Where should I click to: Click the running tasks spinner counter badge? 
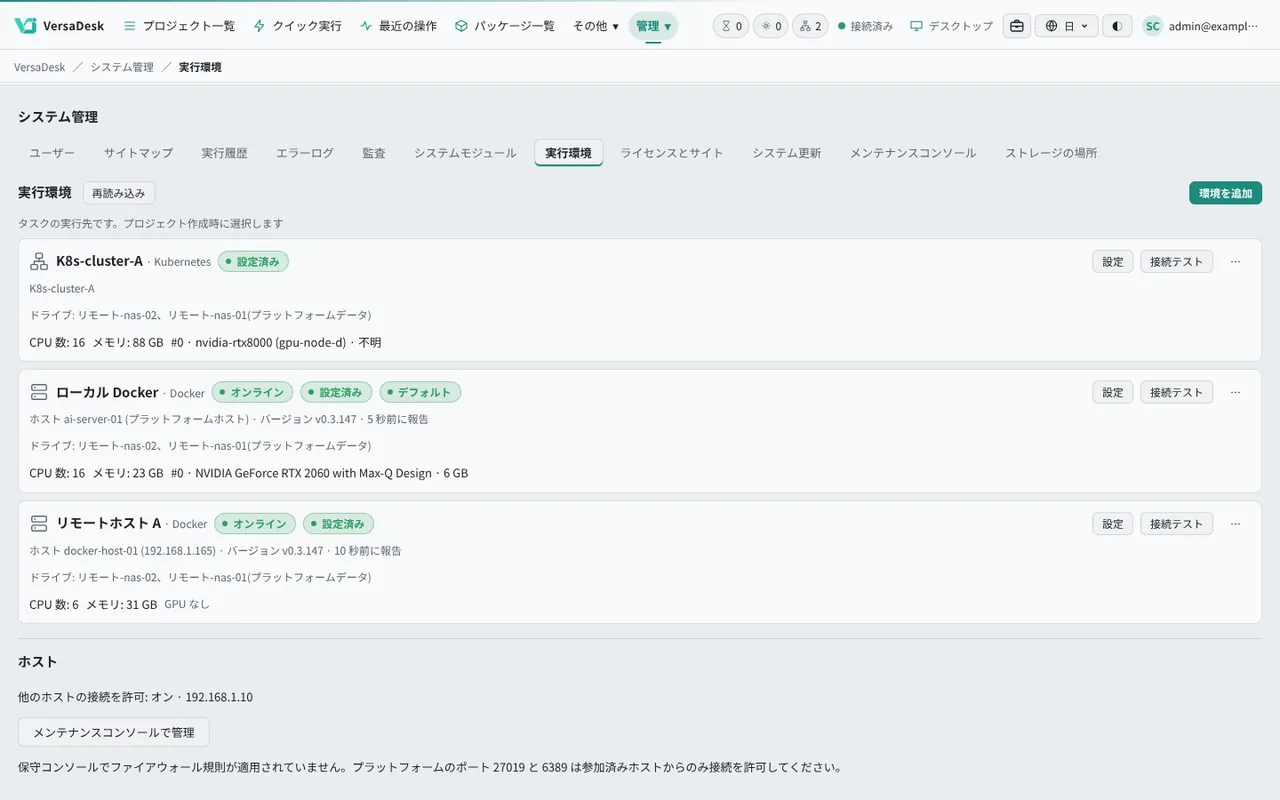coord(770,26)
